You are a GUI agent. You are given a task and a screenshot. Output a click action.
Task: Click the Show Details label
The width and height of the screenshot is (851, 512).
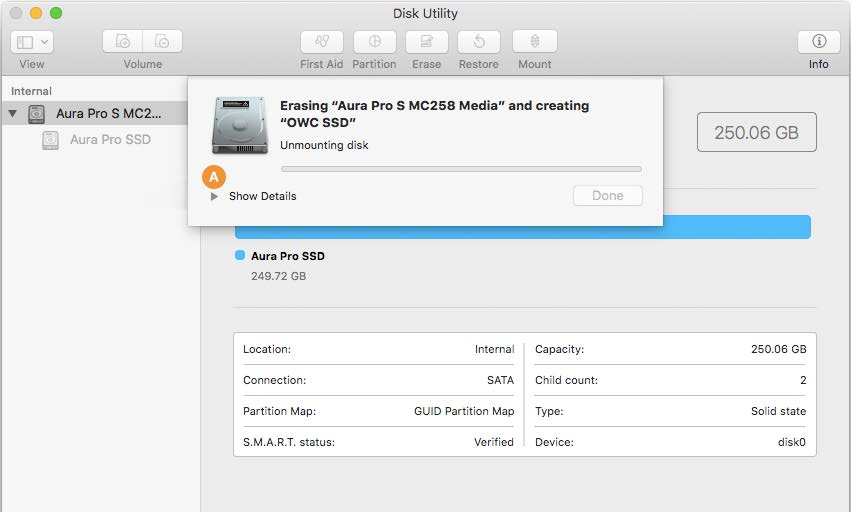coord(263,197)
